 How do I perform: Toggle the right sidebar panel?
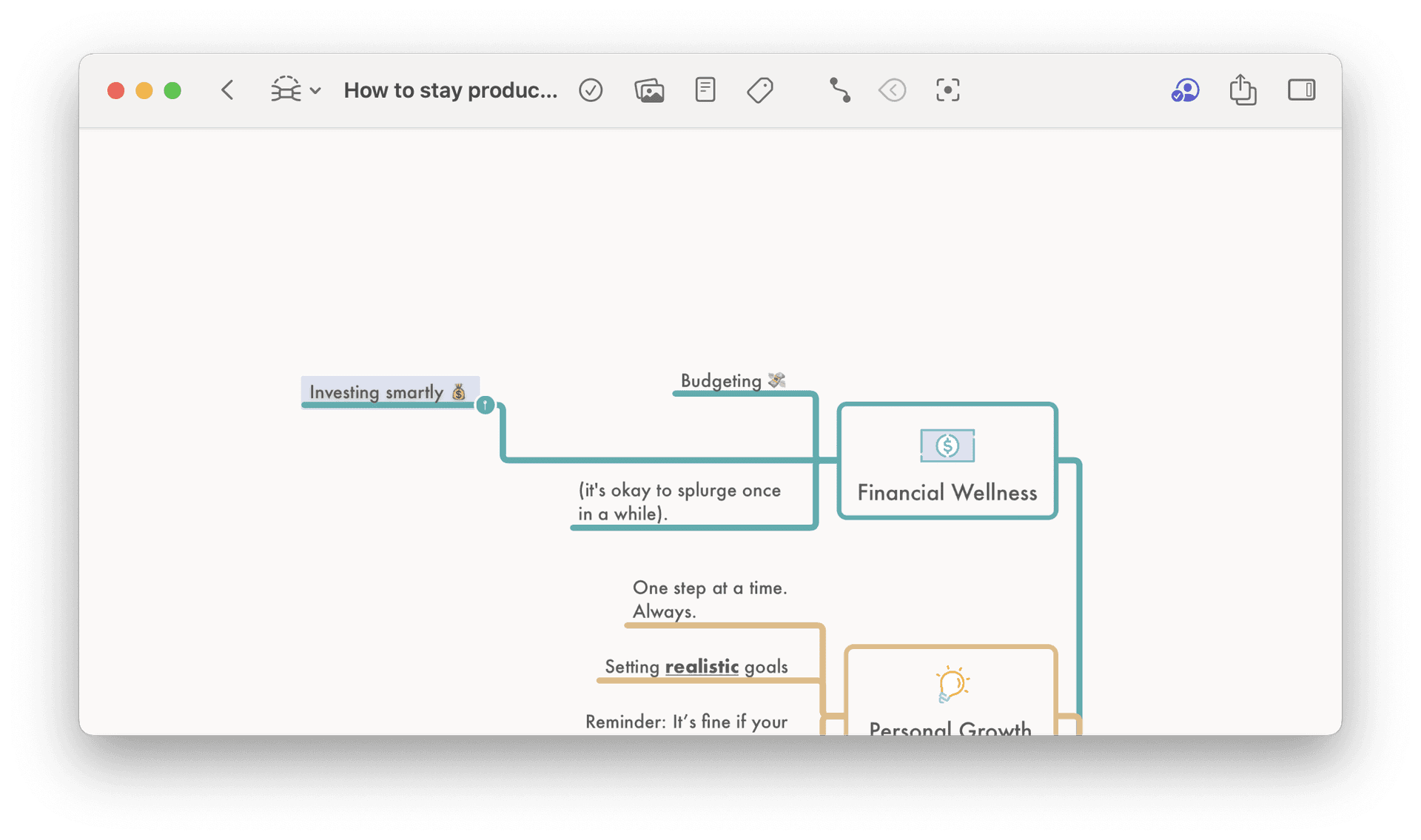point(1301,90)
